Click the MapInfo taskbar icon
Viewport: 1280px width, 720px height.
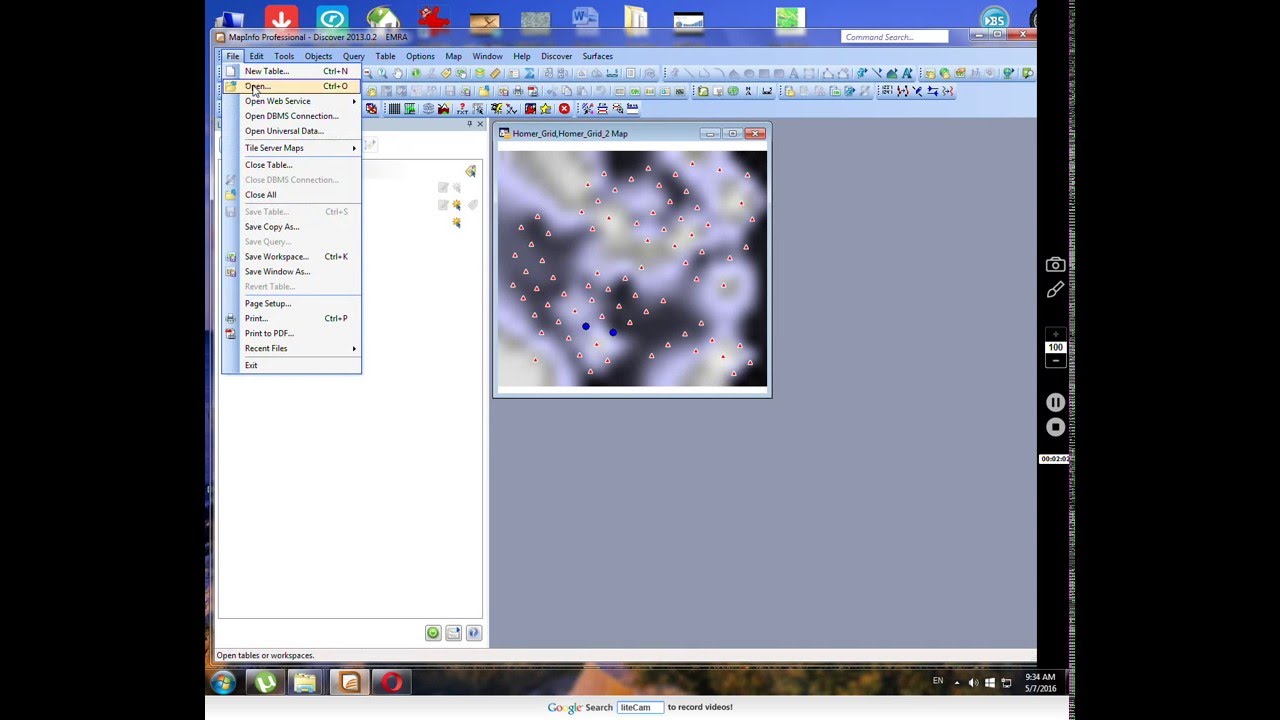349,683
